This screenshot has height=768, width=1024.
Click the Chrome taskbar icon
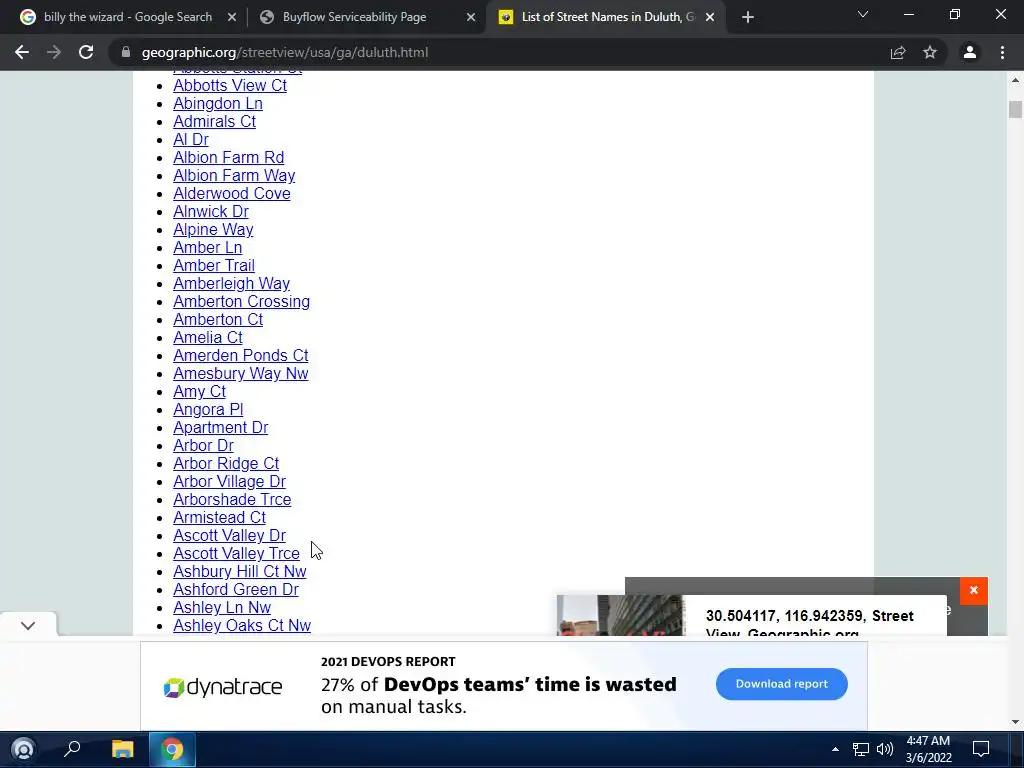[172, 749]
